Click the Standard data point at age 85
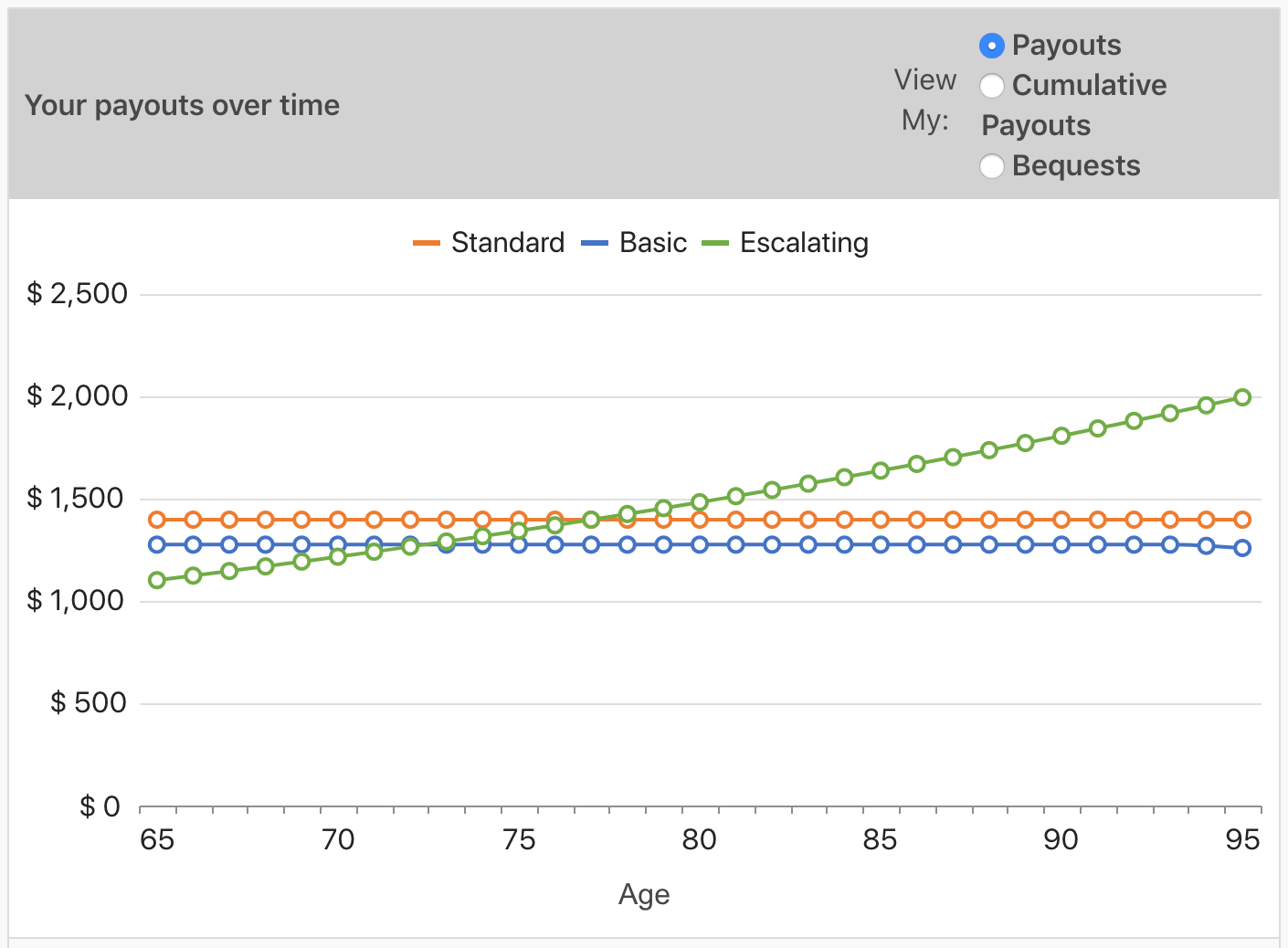 881,520
